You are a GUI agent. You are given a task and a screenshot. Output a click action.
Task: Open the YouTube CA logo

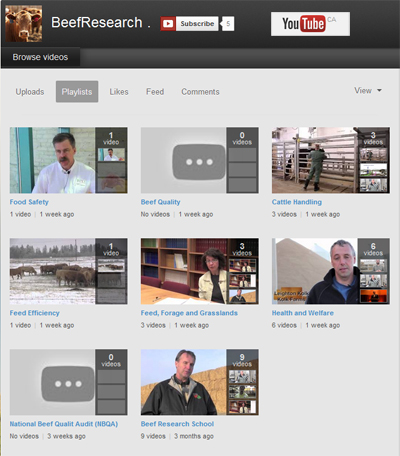point(310,24)
